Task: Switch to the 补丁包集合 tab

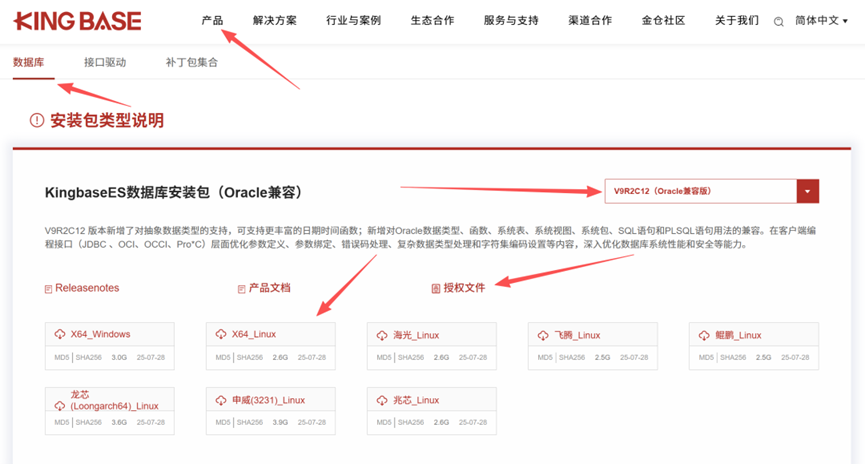Action: [191, 62]
